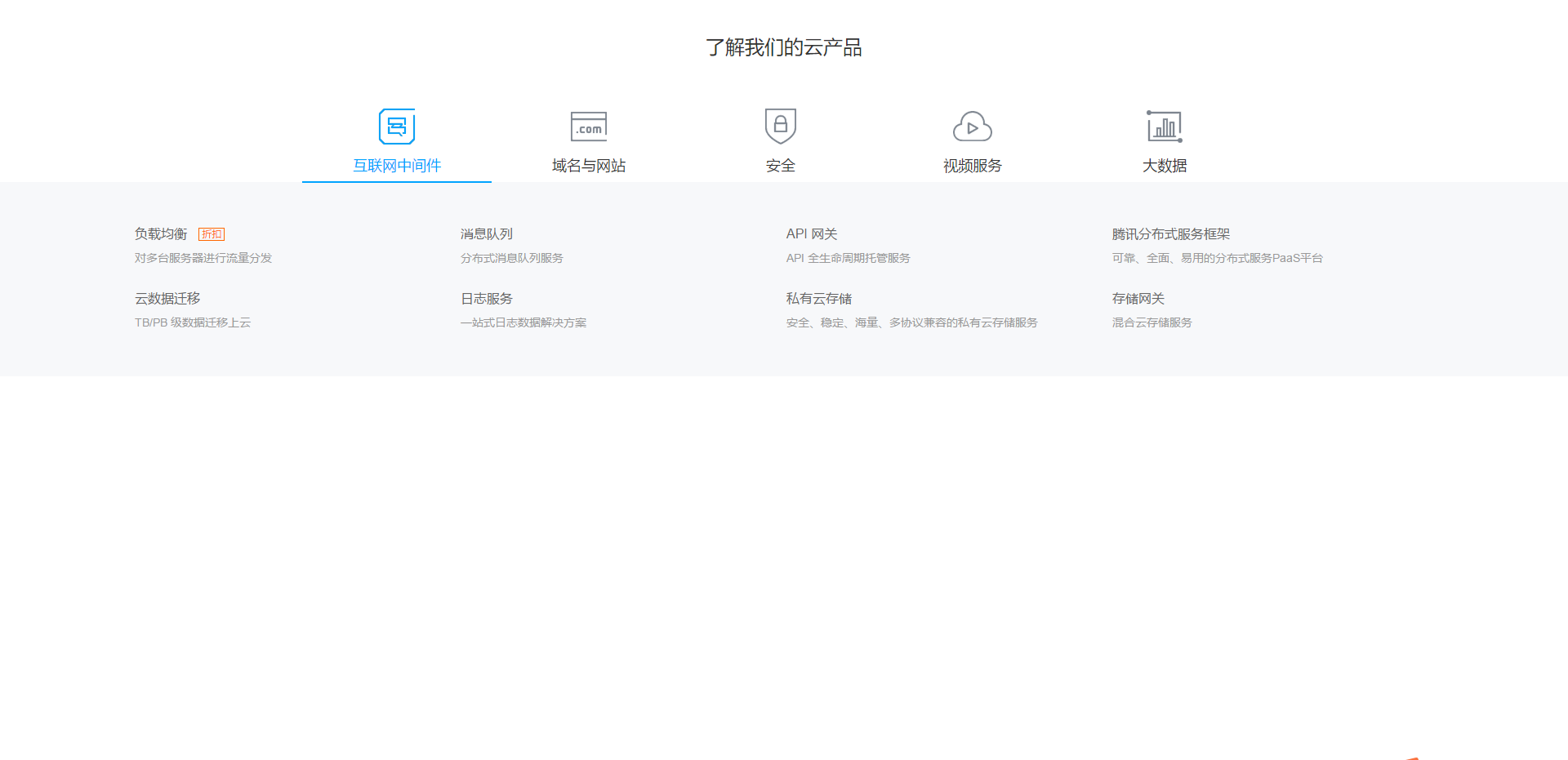
Task: Click the 折扣 discount badge
Action: pos(212,234)
